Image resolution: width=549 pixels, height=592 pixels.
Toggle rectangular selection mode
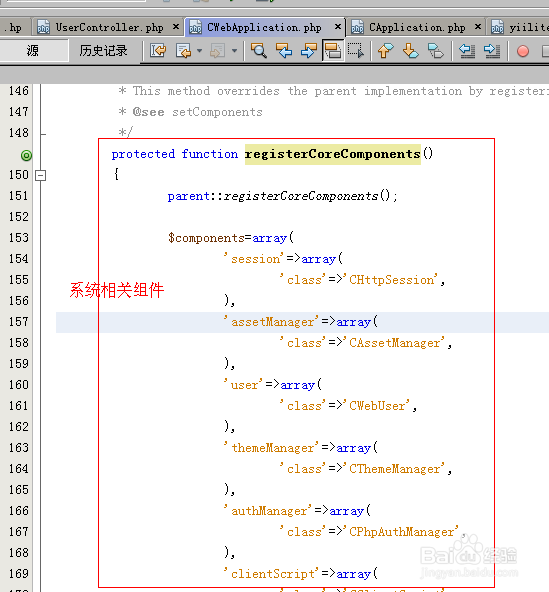(x=356, y=51)
